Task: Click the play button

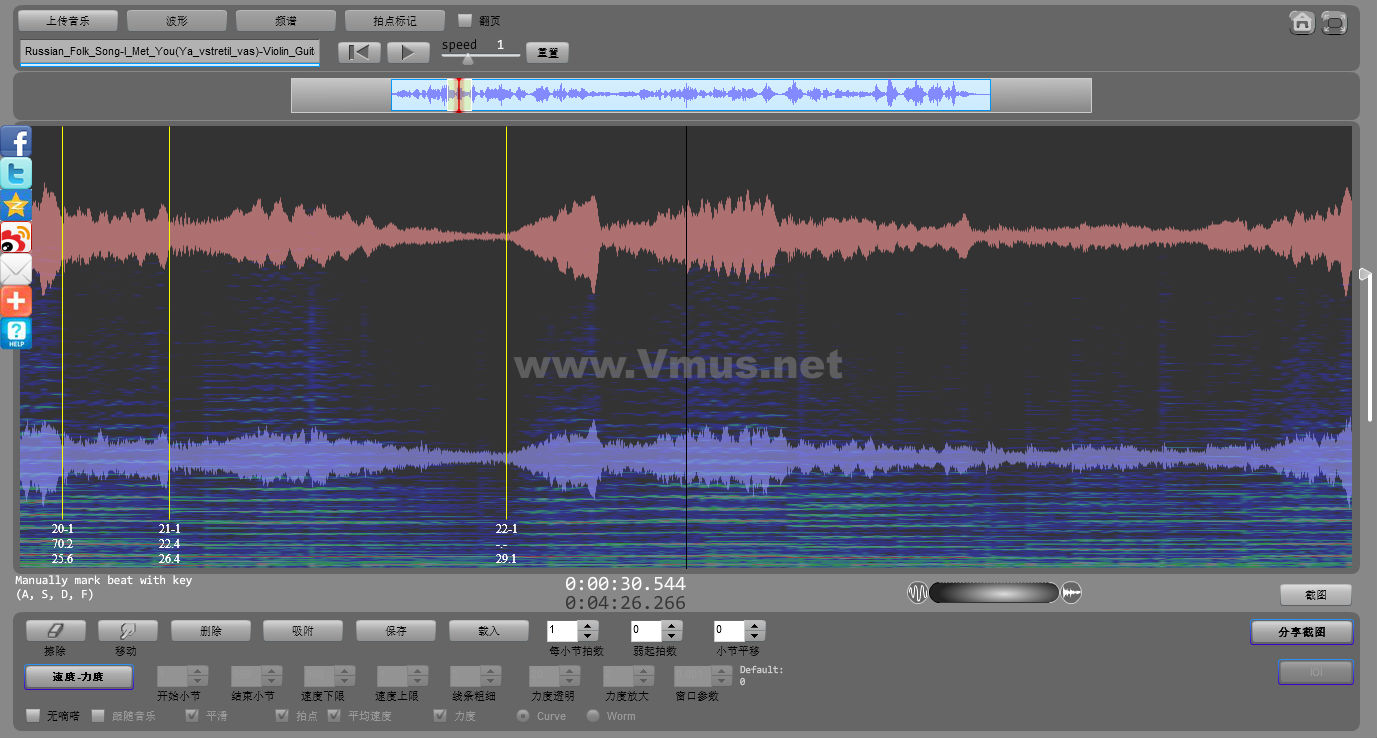Action: [x=408, y=52]
